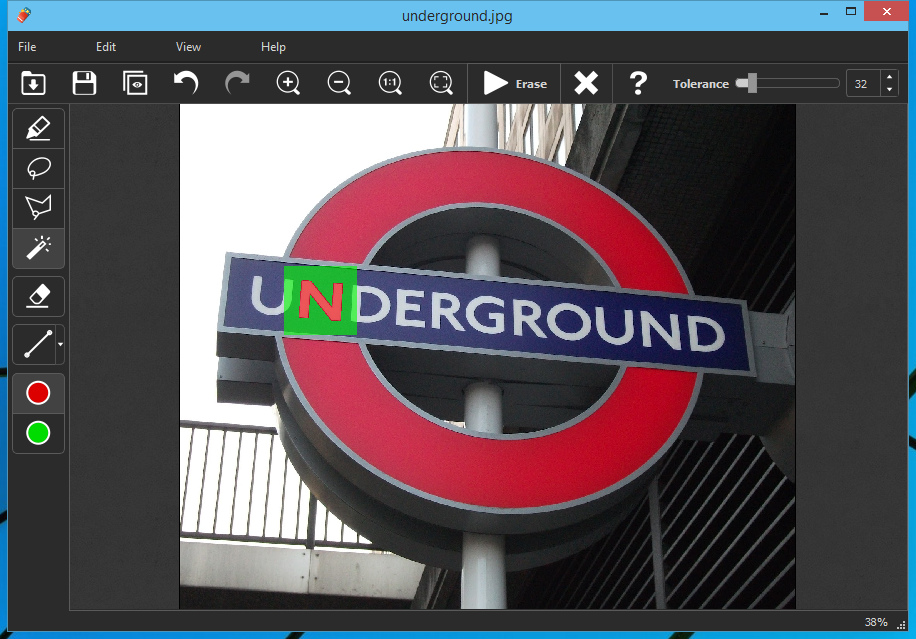
Task: Click the X clear selection button
Action: (x=586, y=84)
